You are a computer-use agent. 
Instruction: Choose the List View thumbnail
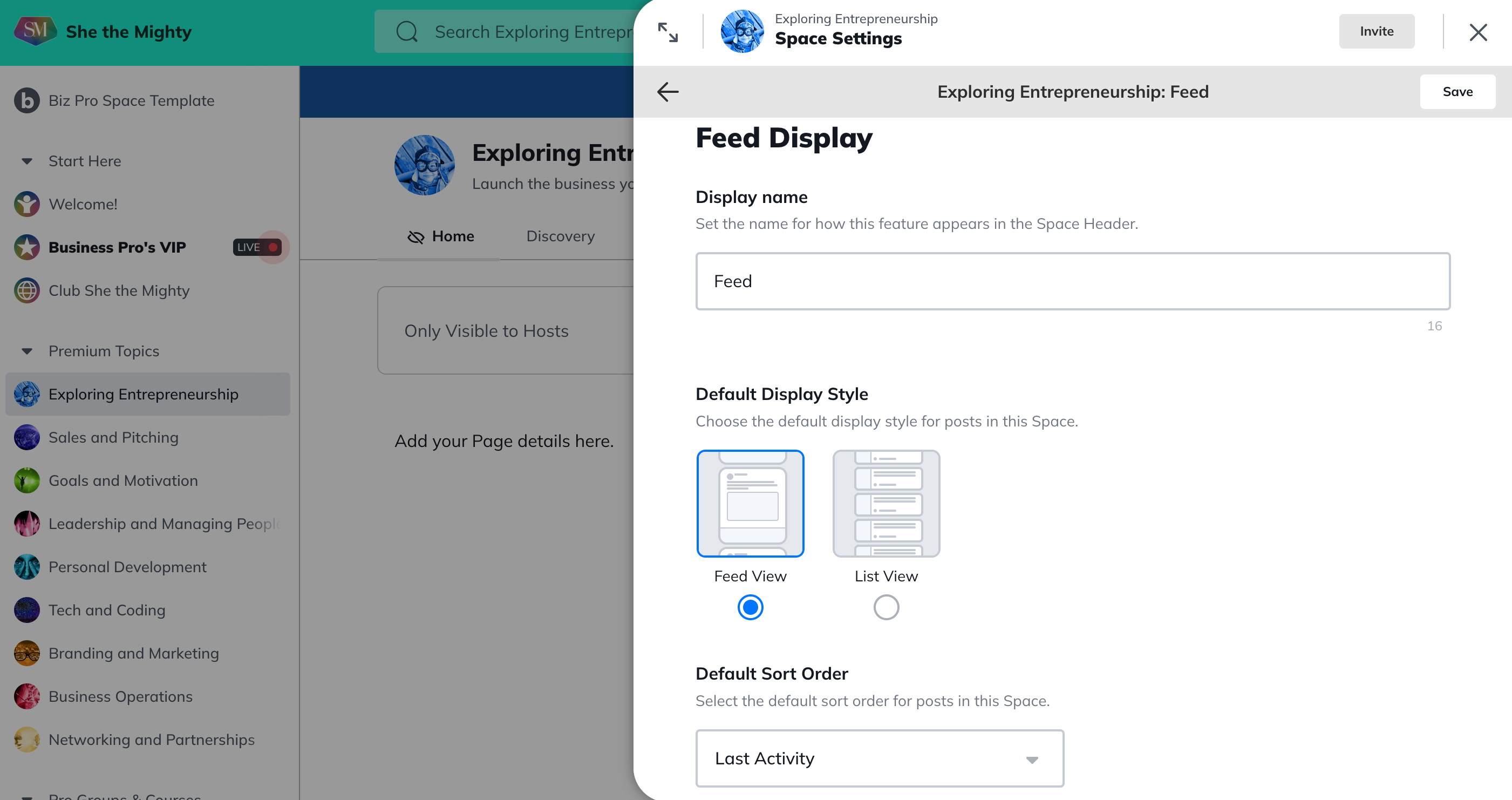(x=886, y=504)
